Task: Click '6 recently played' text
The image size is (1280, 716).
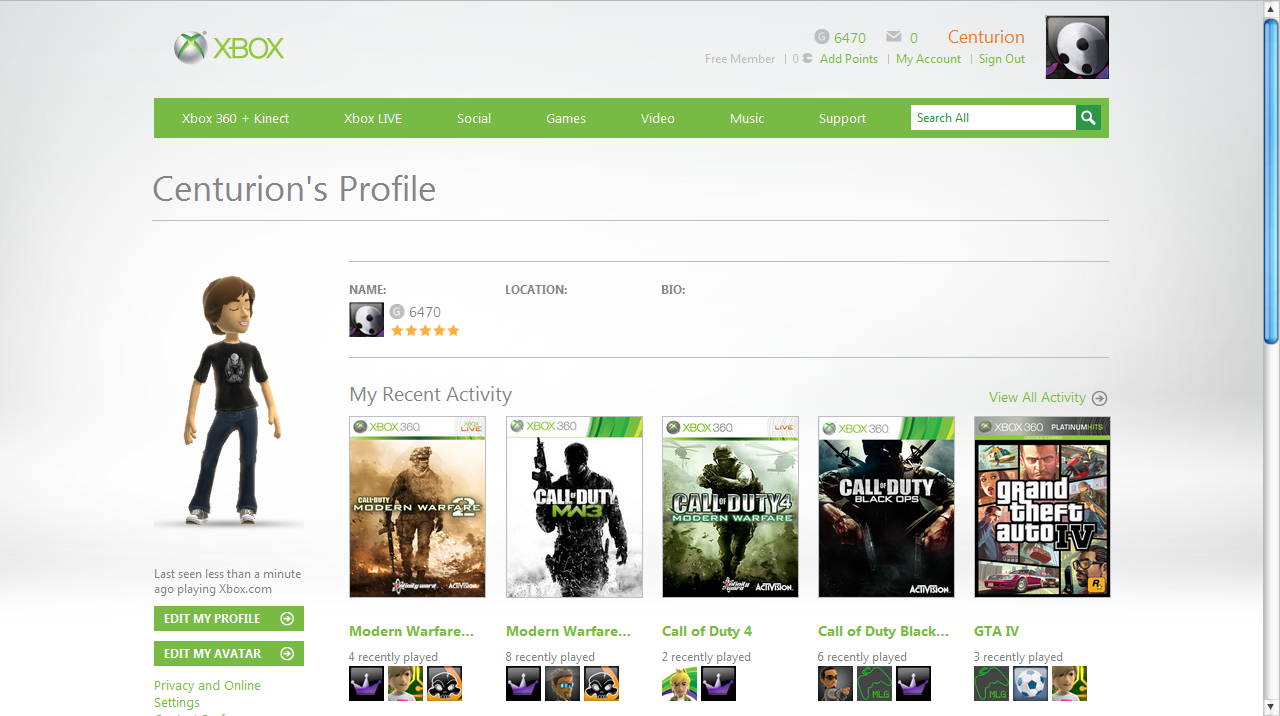Action: click(862, 657)
